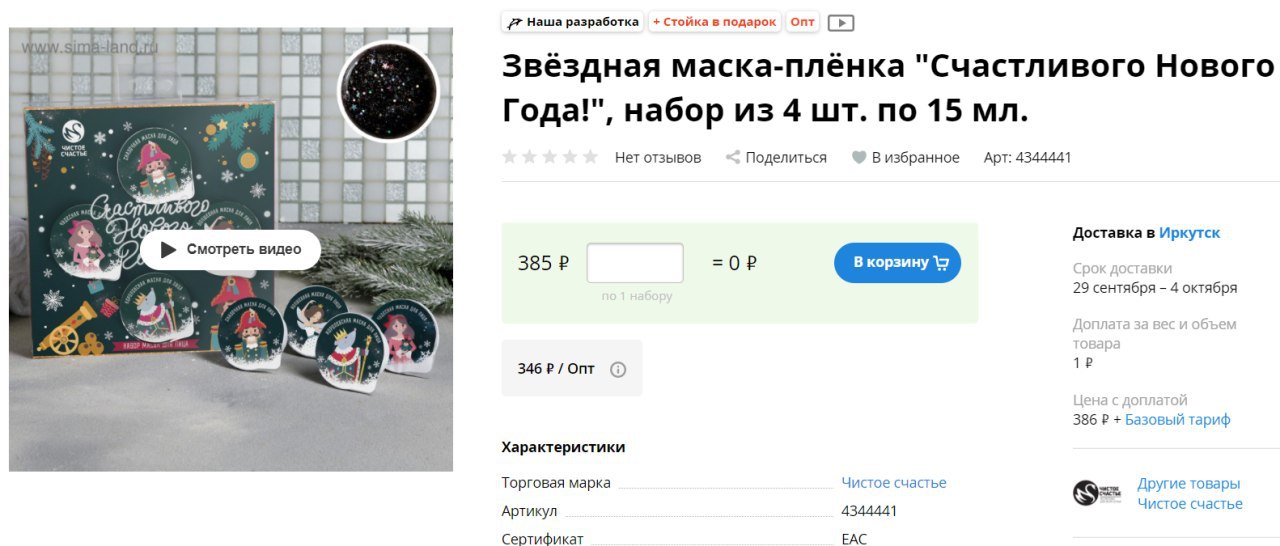Rate product with the fifth star

click(590, 157)
